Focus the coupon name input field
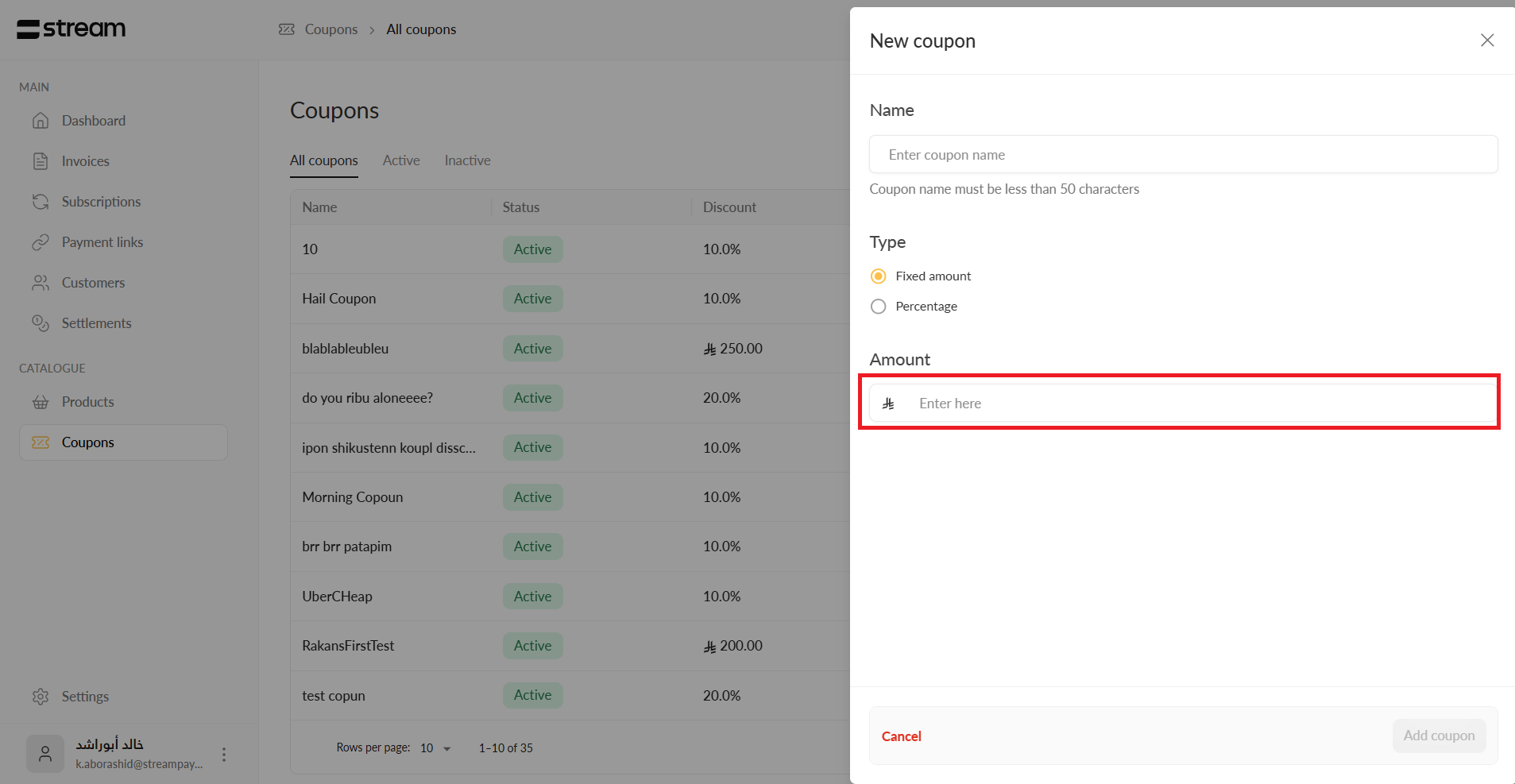 coord(1183,155)
